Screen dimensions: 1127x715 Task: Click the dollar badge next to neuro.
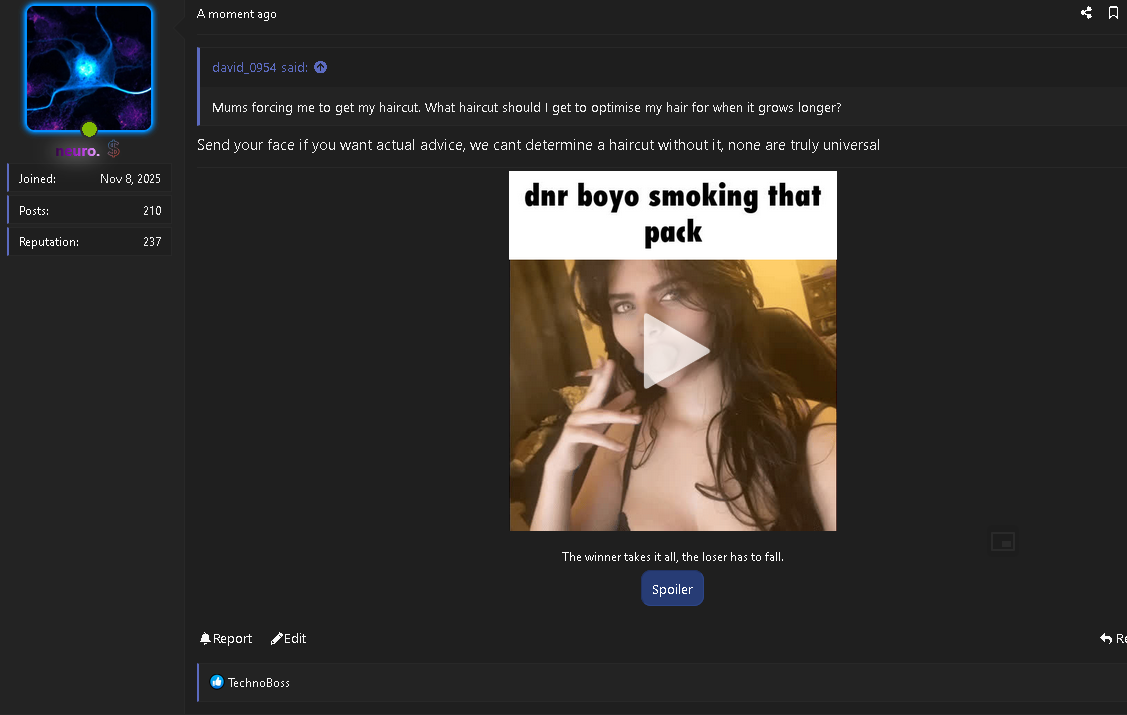[x=114, y=149]
